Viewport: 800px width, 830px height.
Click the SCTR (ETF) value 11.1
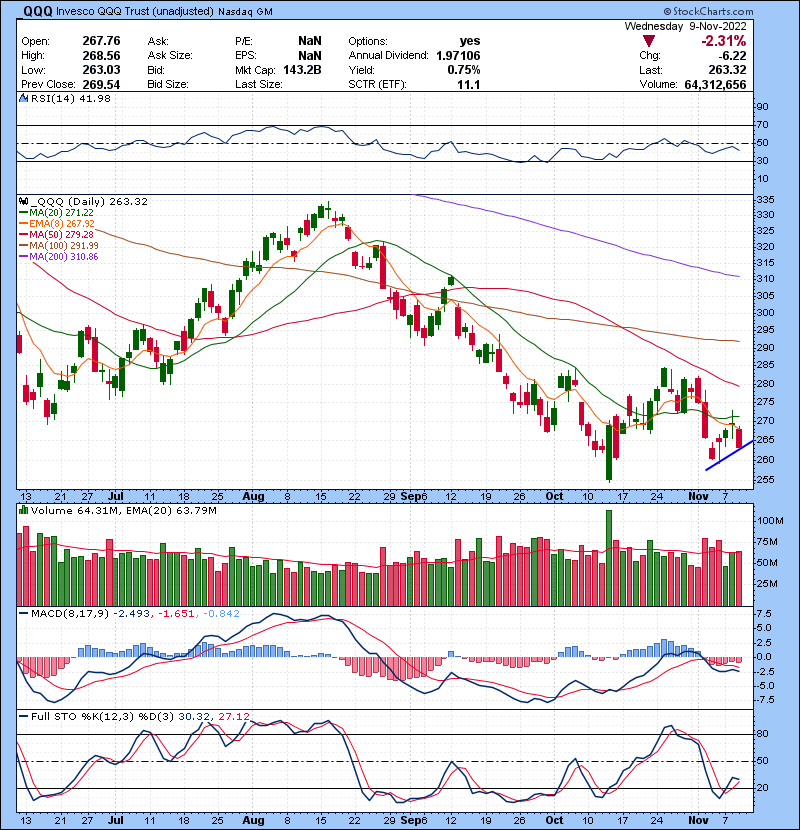pyautogui.click(x=469, y=84)
